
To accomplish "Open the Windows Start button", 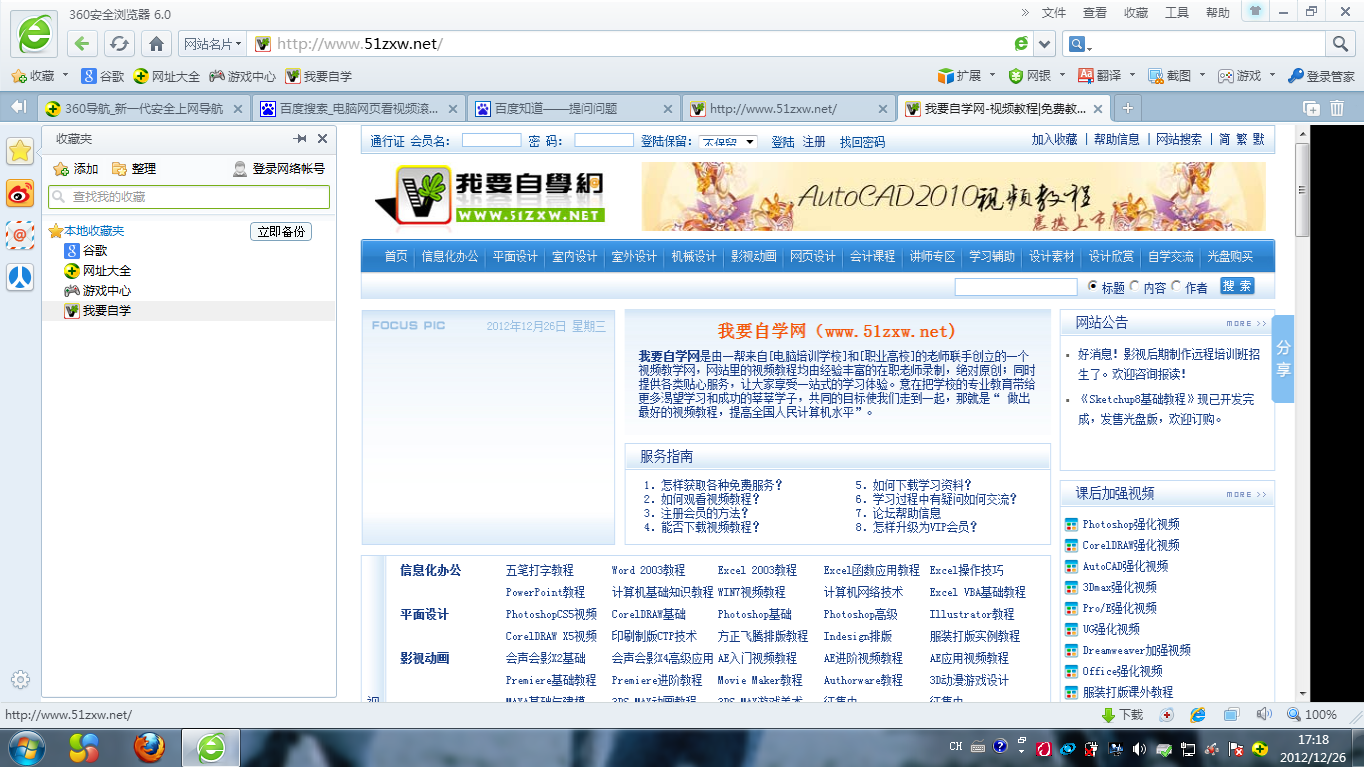I will click(x=25, y=747).
